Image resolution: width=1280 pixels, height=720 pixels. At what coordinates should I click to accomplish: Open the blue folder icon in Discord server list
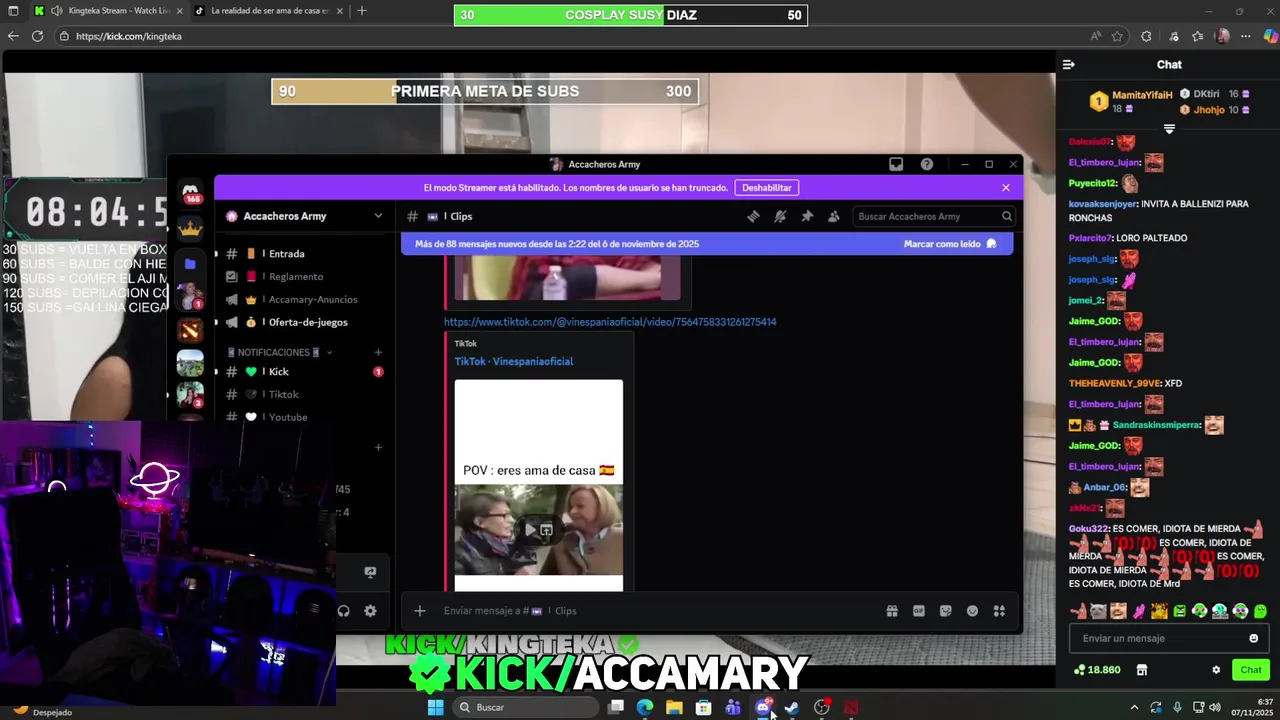tap(190, 264)
